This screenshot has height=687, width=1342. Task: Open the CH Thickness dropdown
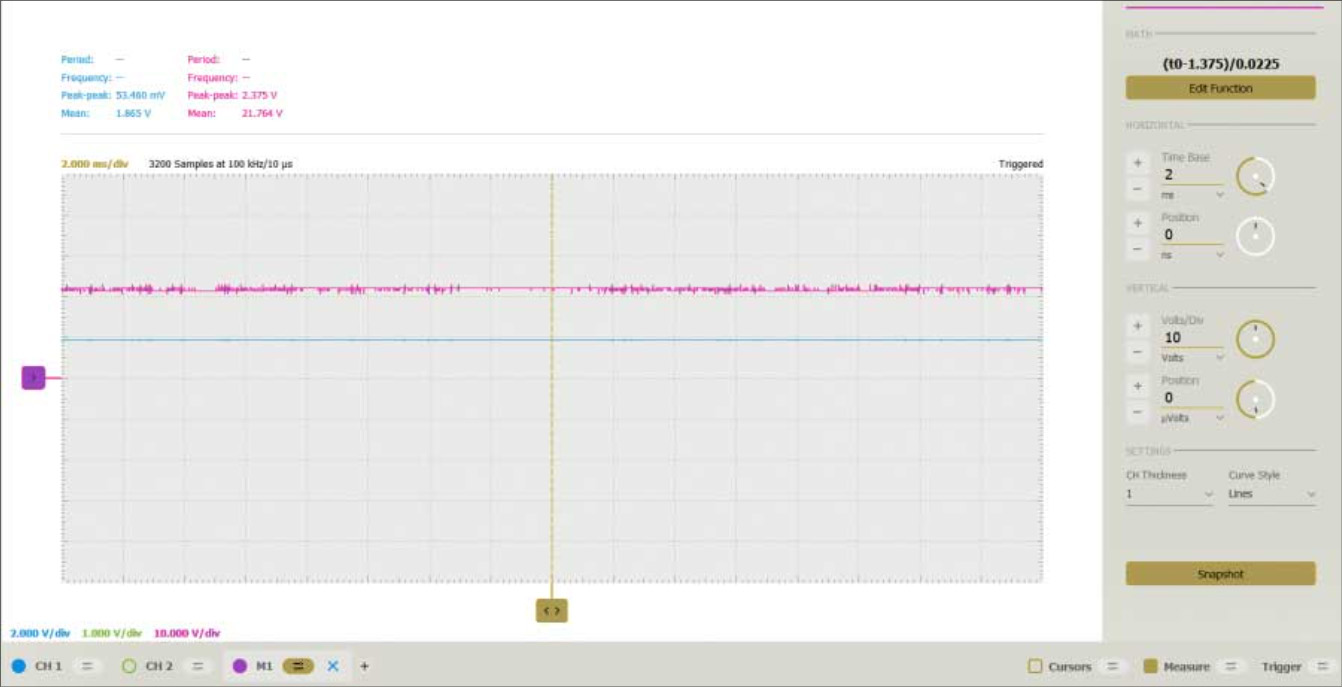[1169, 494]
